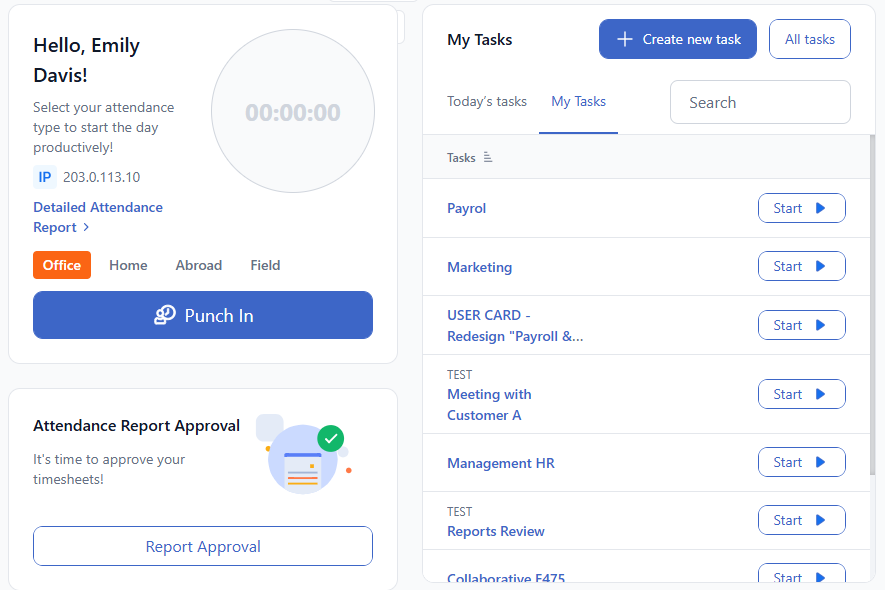Click the Tasks column header label
The height and width of the screenshot is (590, 885).
461,158
